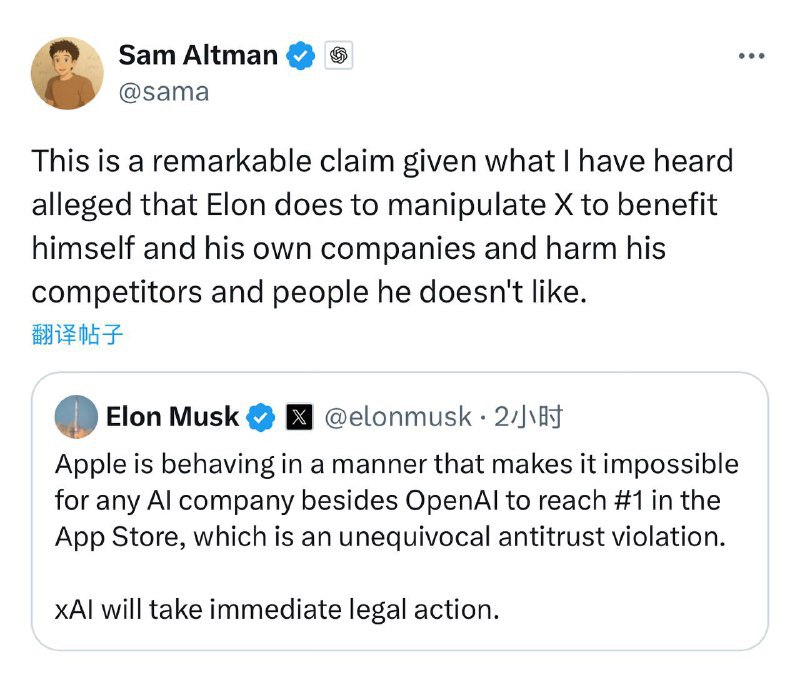Click the X logo affiliation badge

click(298, 417)
